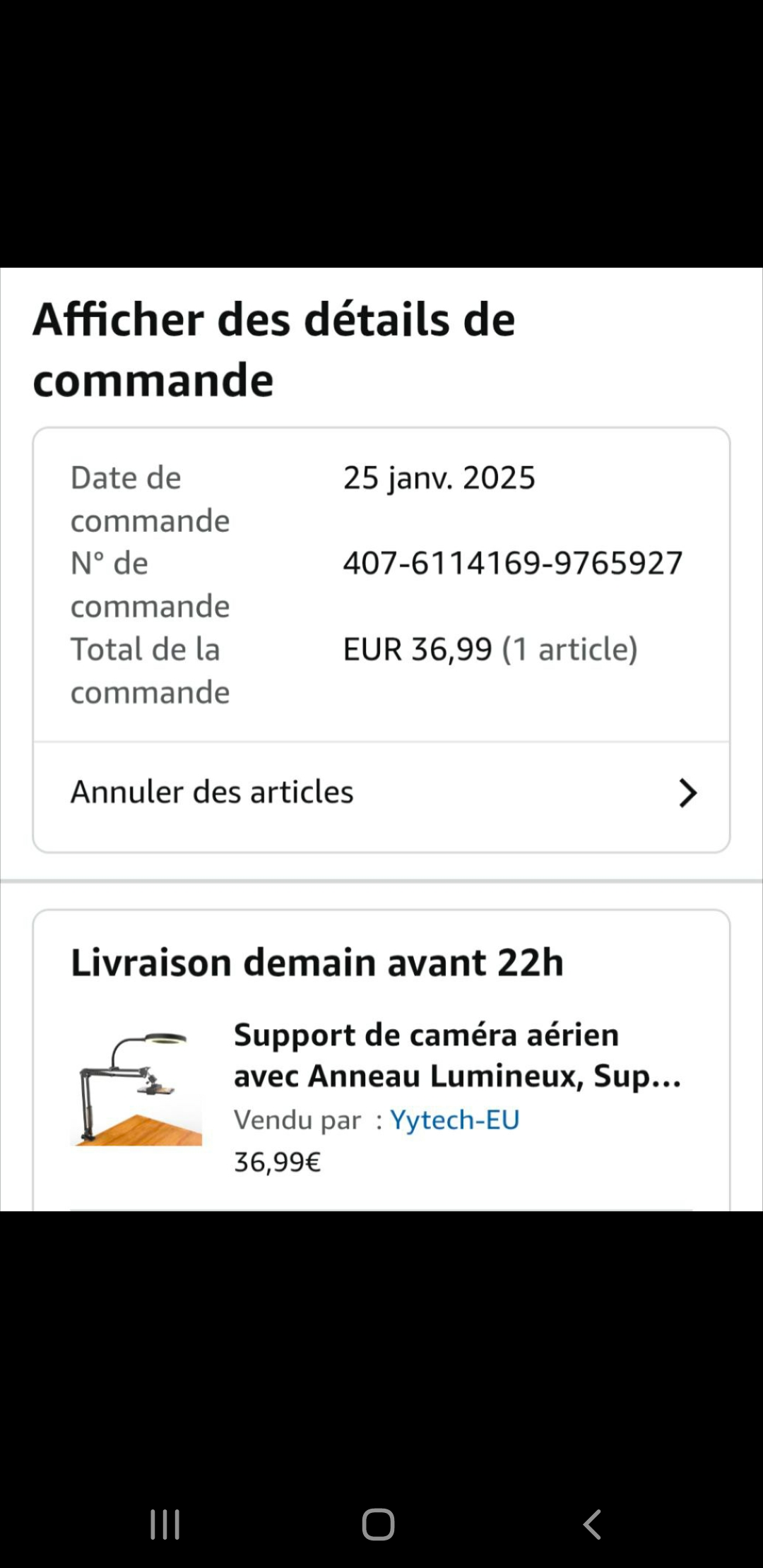Click the Total de la commande label
The image size is (763, 1568).
150,670
